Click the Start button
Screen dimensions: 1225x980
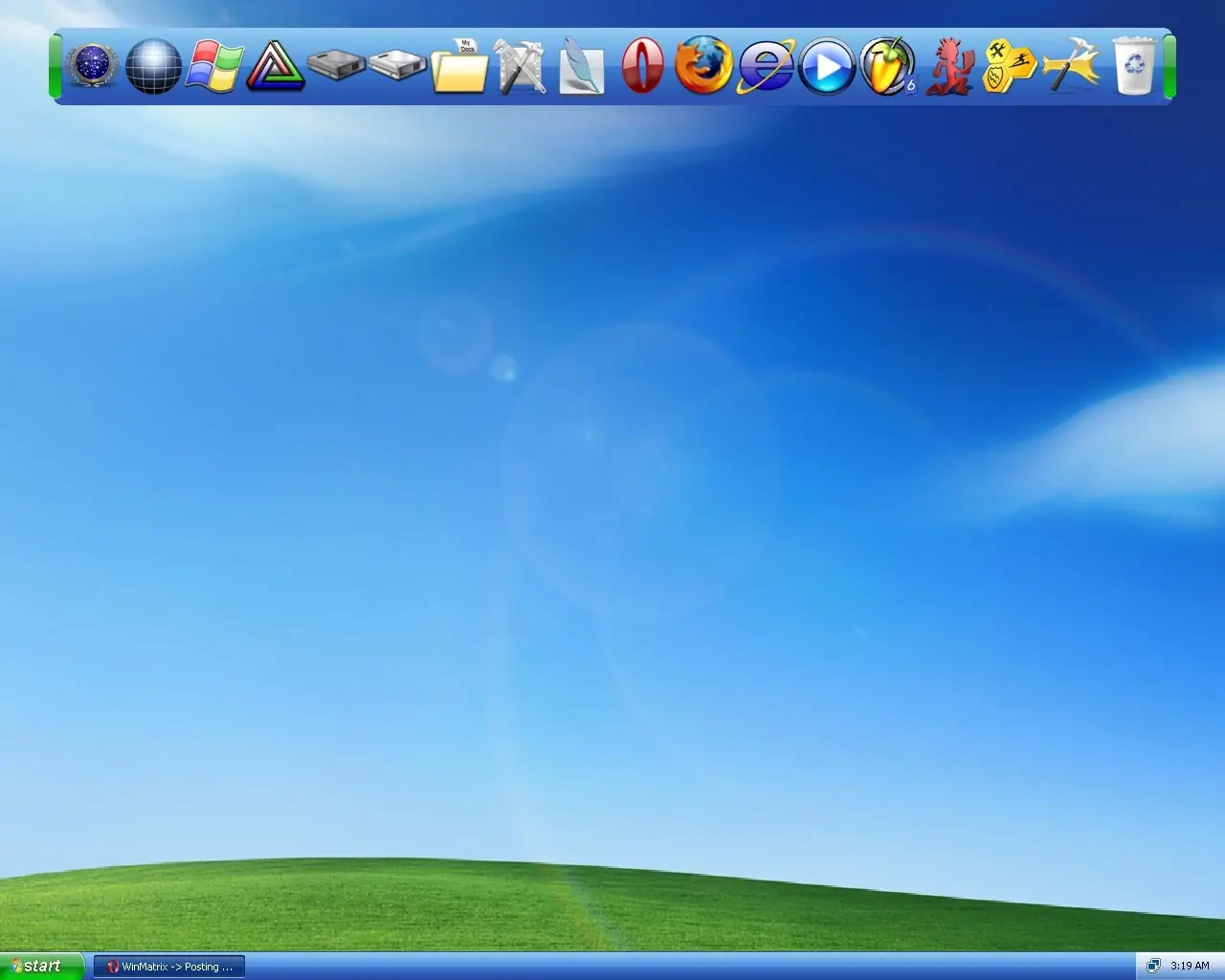41,967
